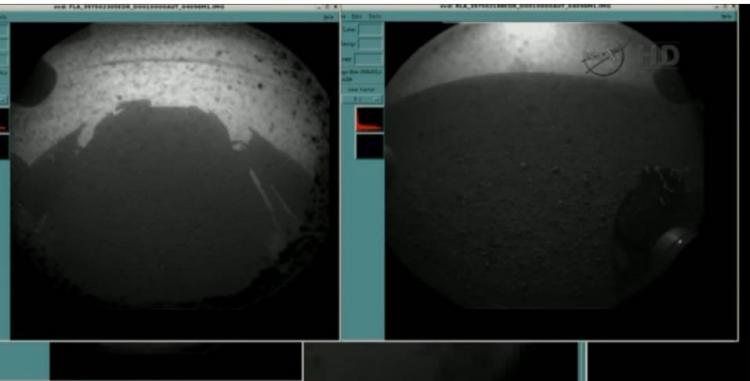The width and height of the screenshot is (750, 381).
Task: Click the button below the Image Size text
Action: pyautogui.click(x=361, y=89)
